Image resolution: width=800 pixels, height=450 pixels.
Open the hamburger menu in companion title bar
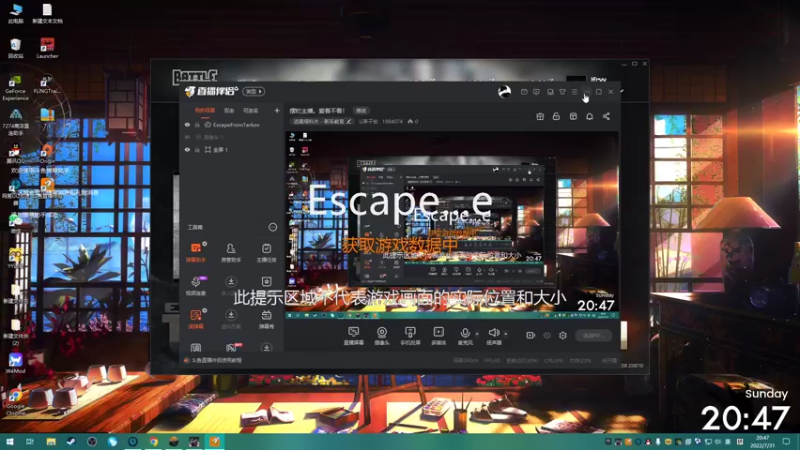click(x=574, y=92)
